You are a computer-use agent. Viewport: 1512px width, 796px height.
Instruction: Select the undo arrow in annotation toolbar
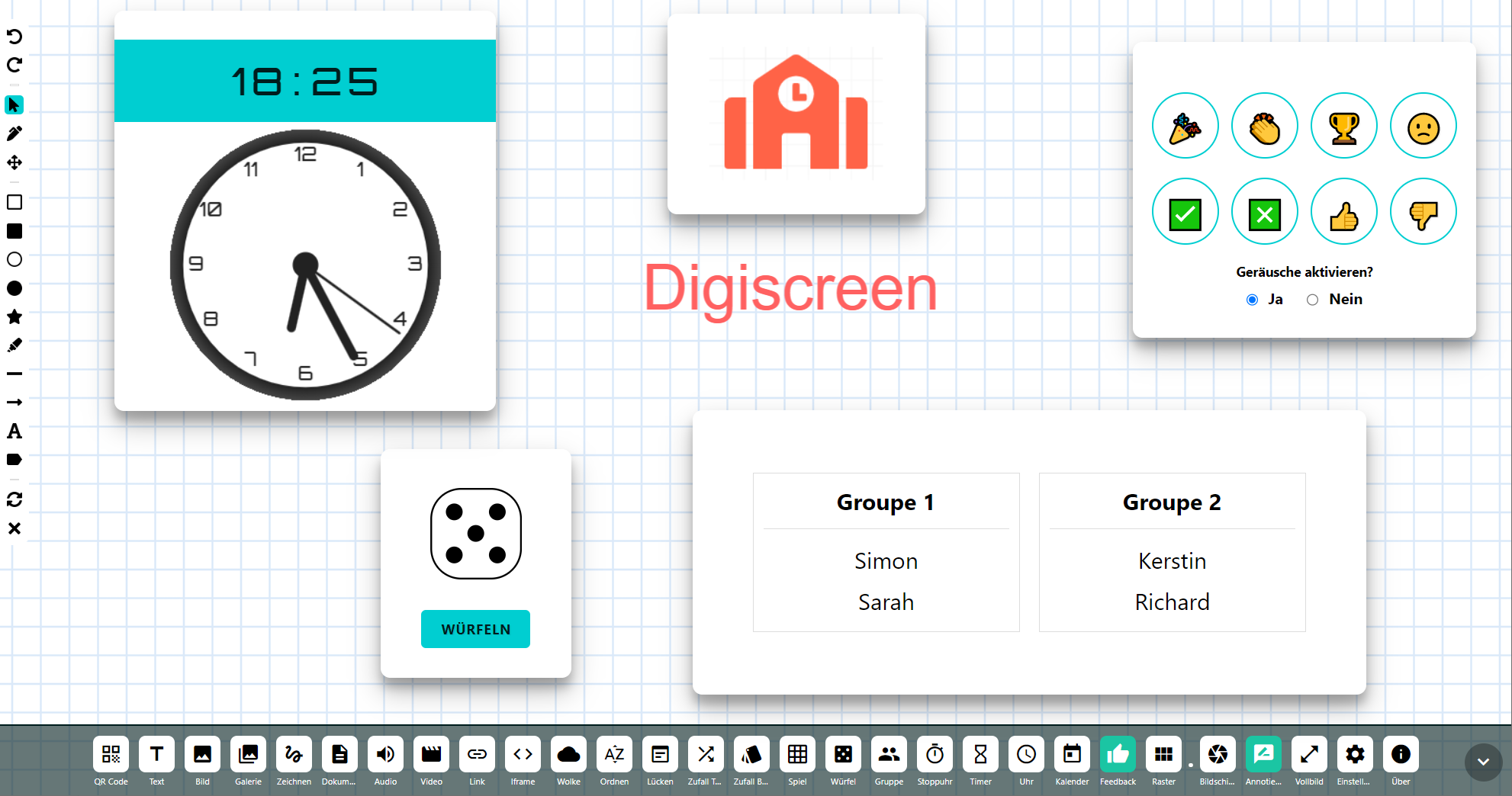[x=14, y=37]
